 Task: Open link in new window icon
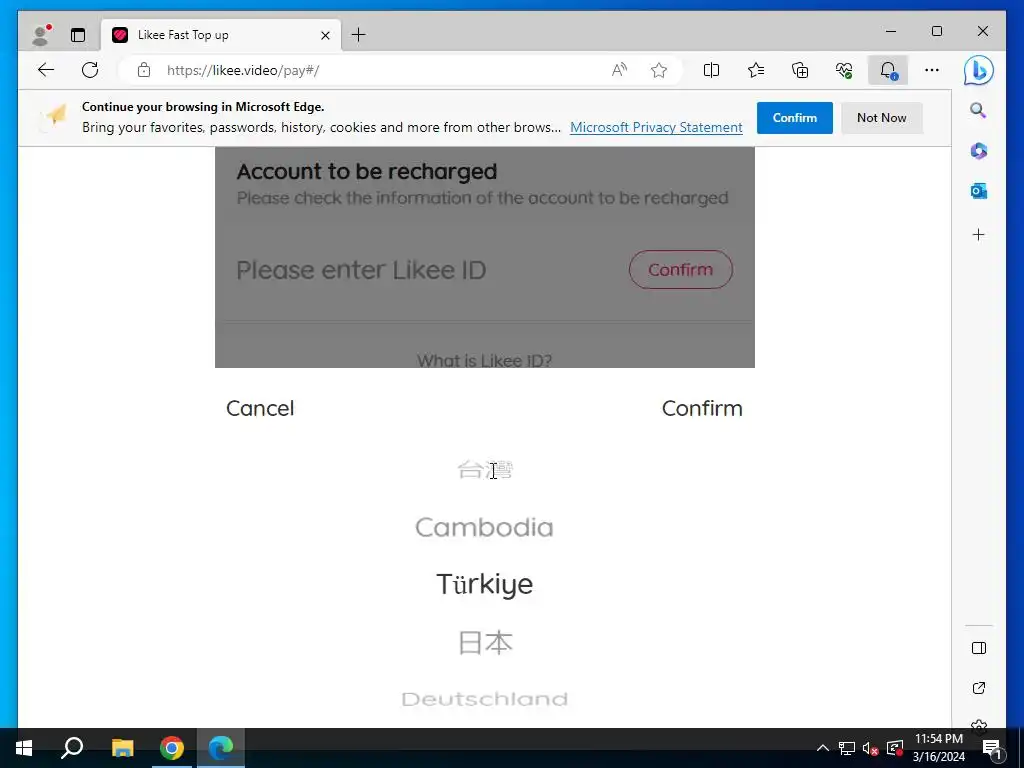point(978,688)
